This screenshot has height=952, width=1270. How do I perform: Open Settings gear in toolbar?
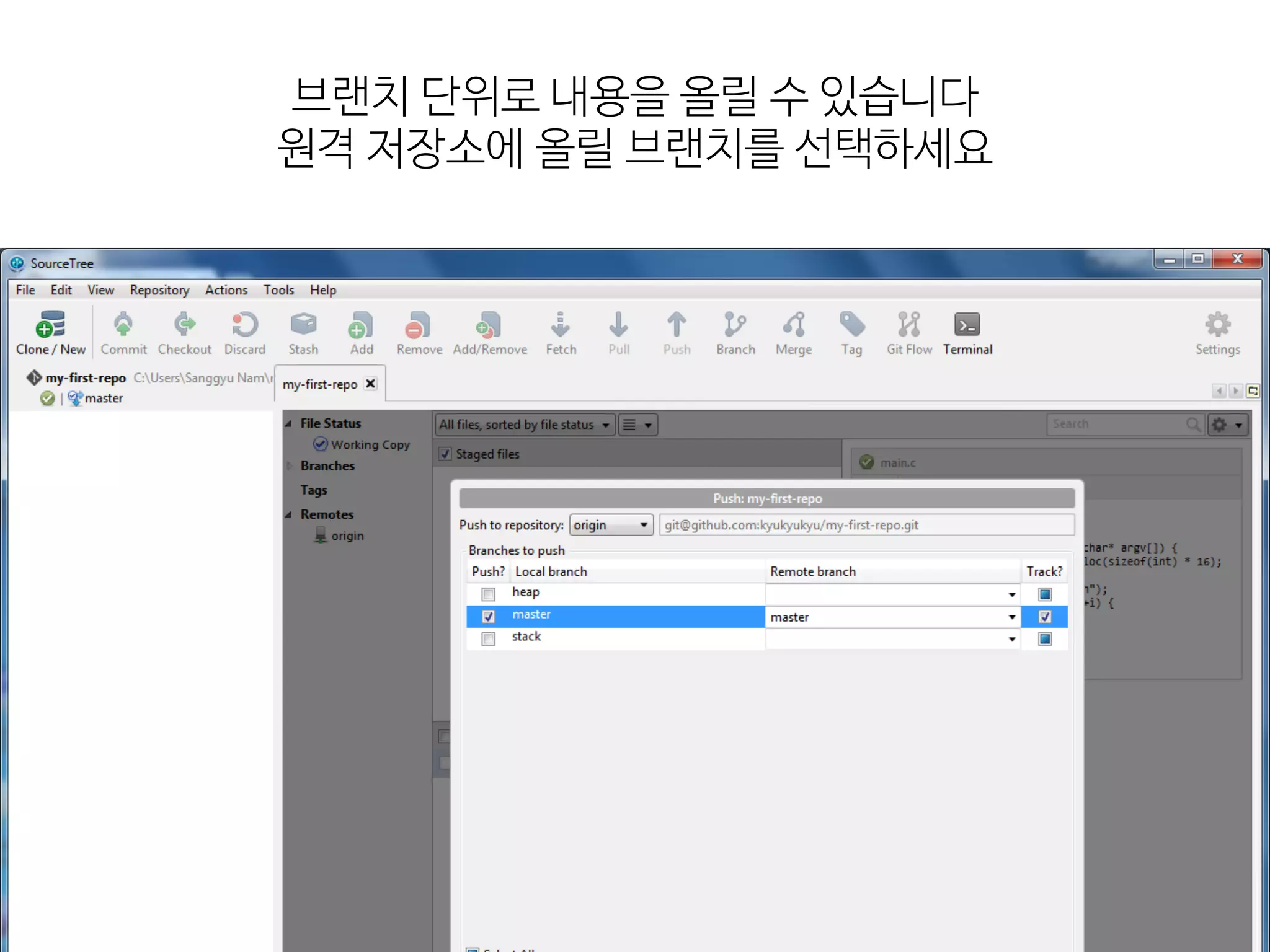(1218, 325)
